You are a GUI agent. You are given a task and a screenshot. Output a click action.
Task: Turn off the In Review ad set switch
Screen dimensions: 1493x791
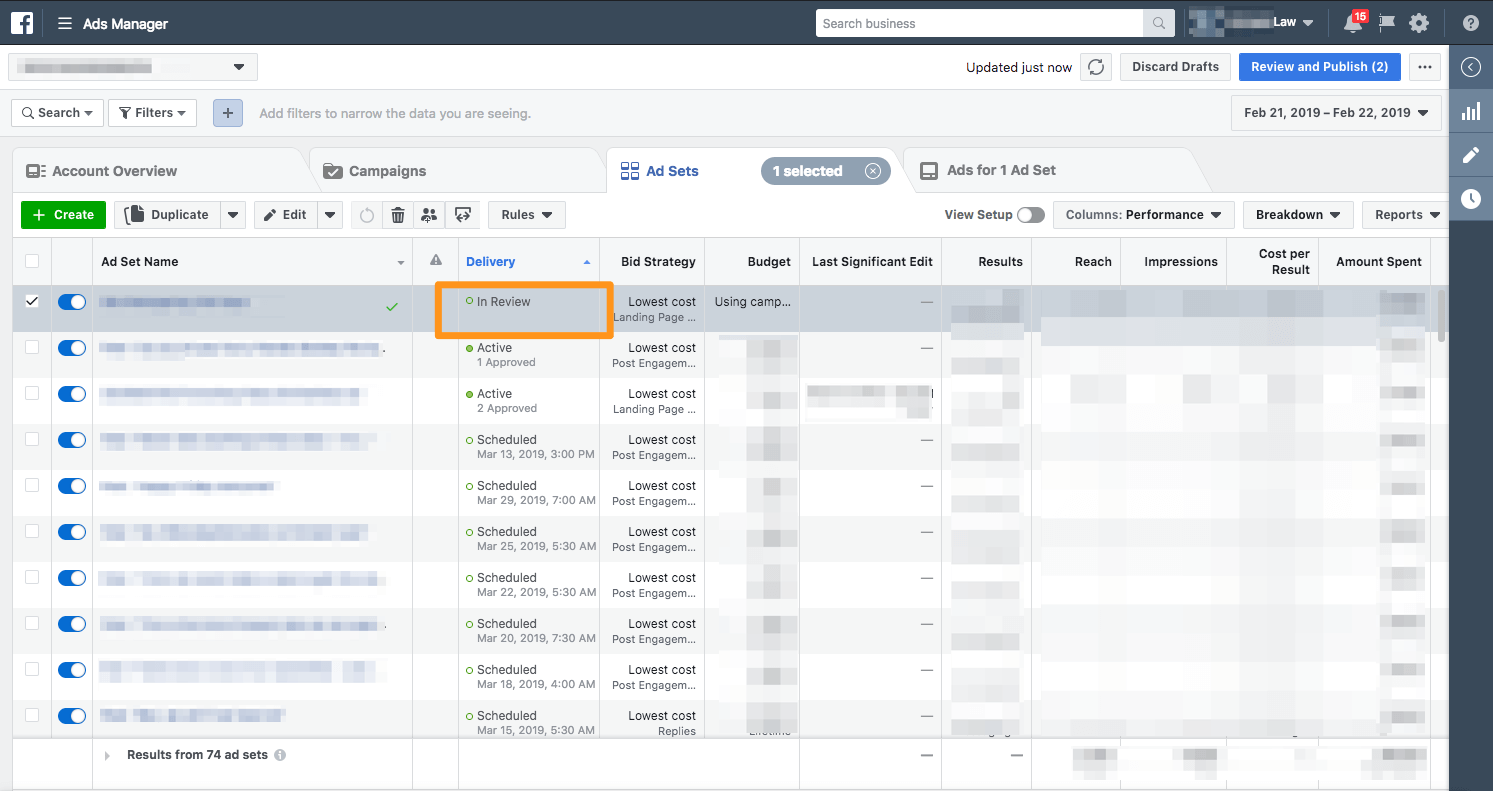(72, 302)
